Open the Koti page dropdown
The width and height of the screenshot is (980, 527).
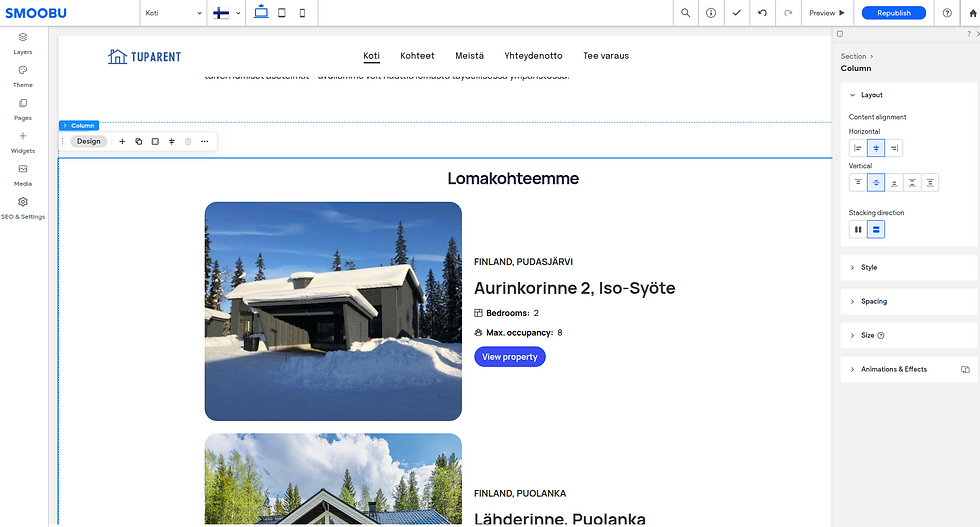(x=173, y=13)
